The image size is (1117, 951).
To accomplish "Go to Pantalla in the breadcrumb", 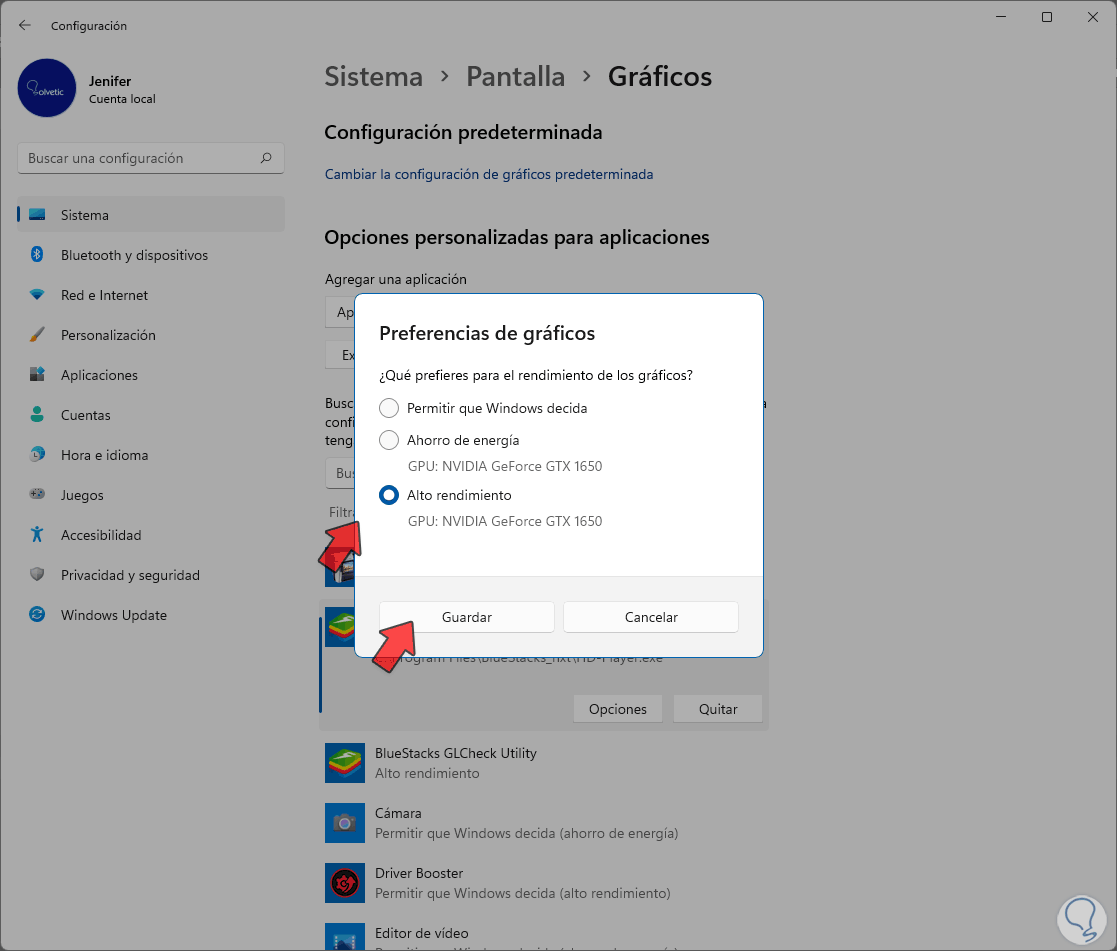I will [x=515, y=77].
